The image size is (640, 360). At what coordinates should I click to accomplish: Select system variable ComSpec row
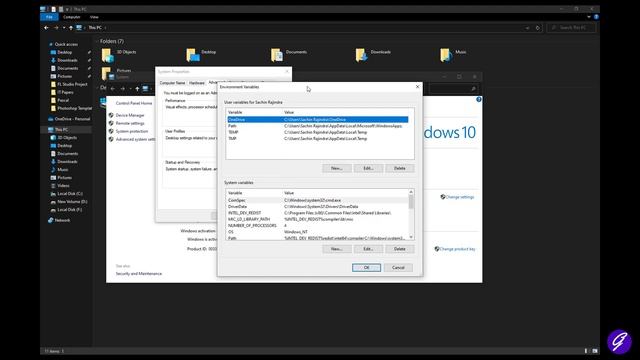coord(318,200)
